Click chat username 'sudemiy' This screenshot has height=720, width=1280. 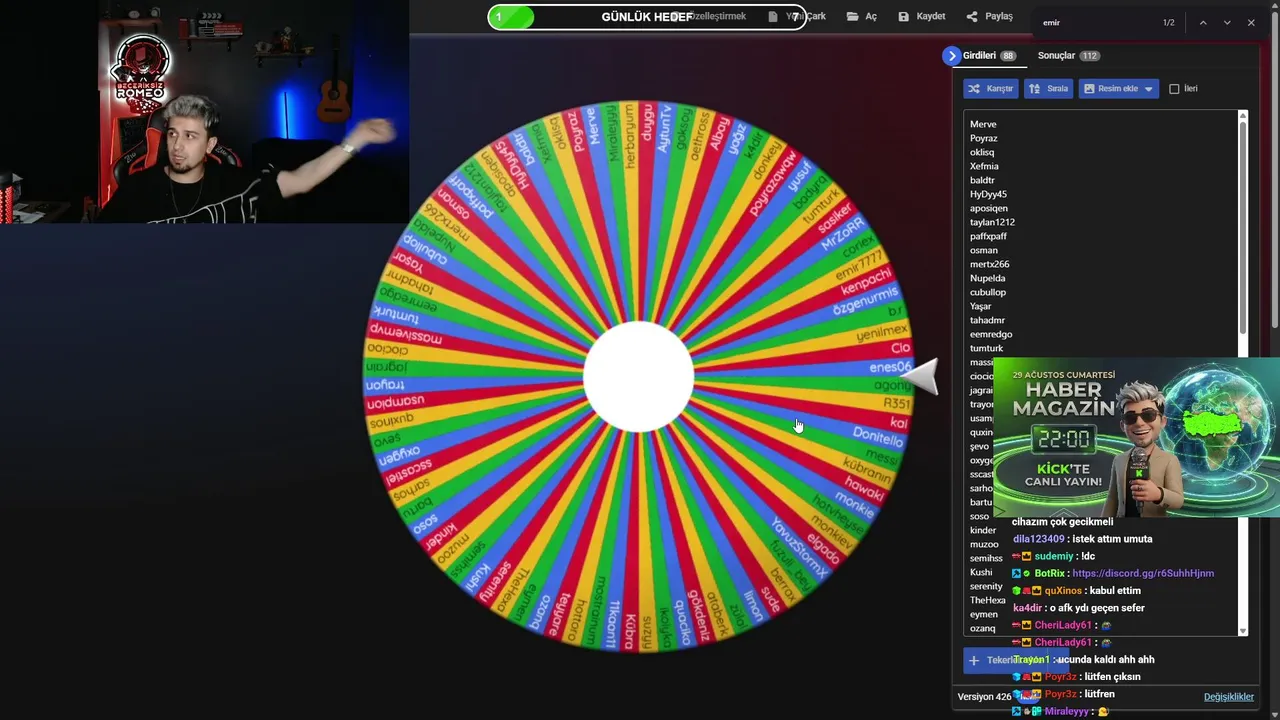(x=1052, y=557)
